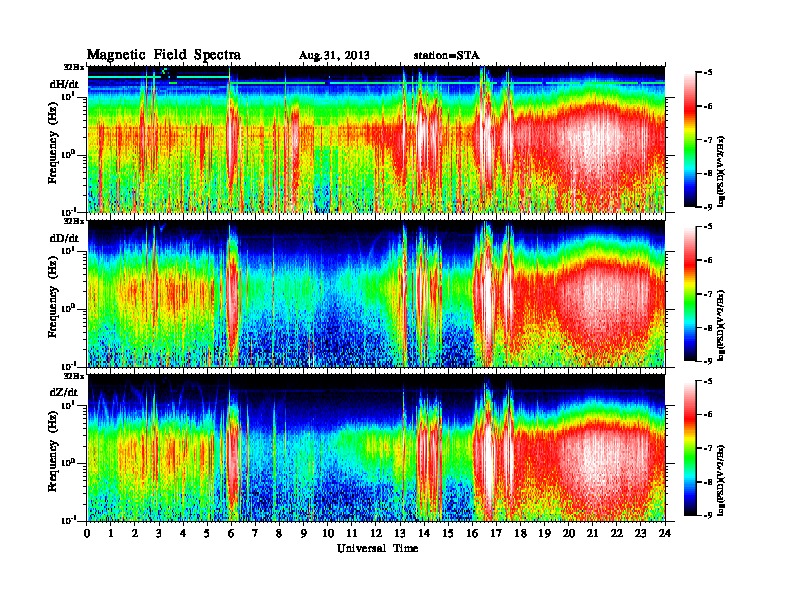The image size is (792, 612).
Task: Click the dH/dt spectrogram plot
Action: coord(376,139)
